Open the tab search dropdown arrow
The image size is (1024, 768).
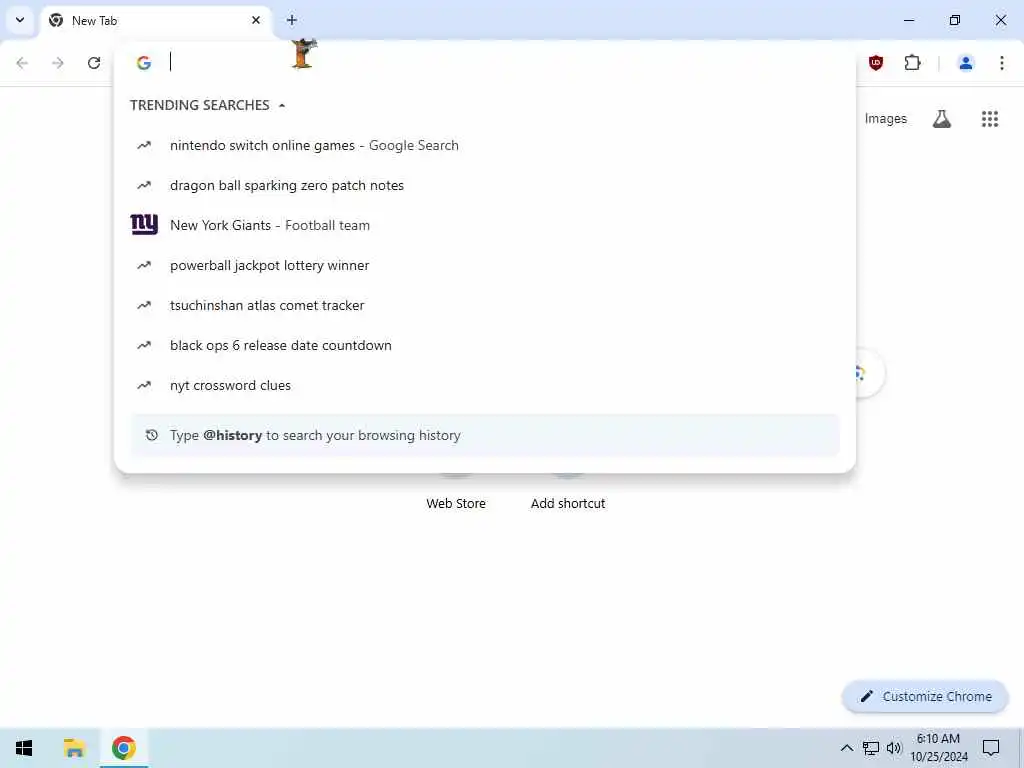pyautogui.click(x=20, y=20)
